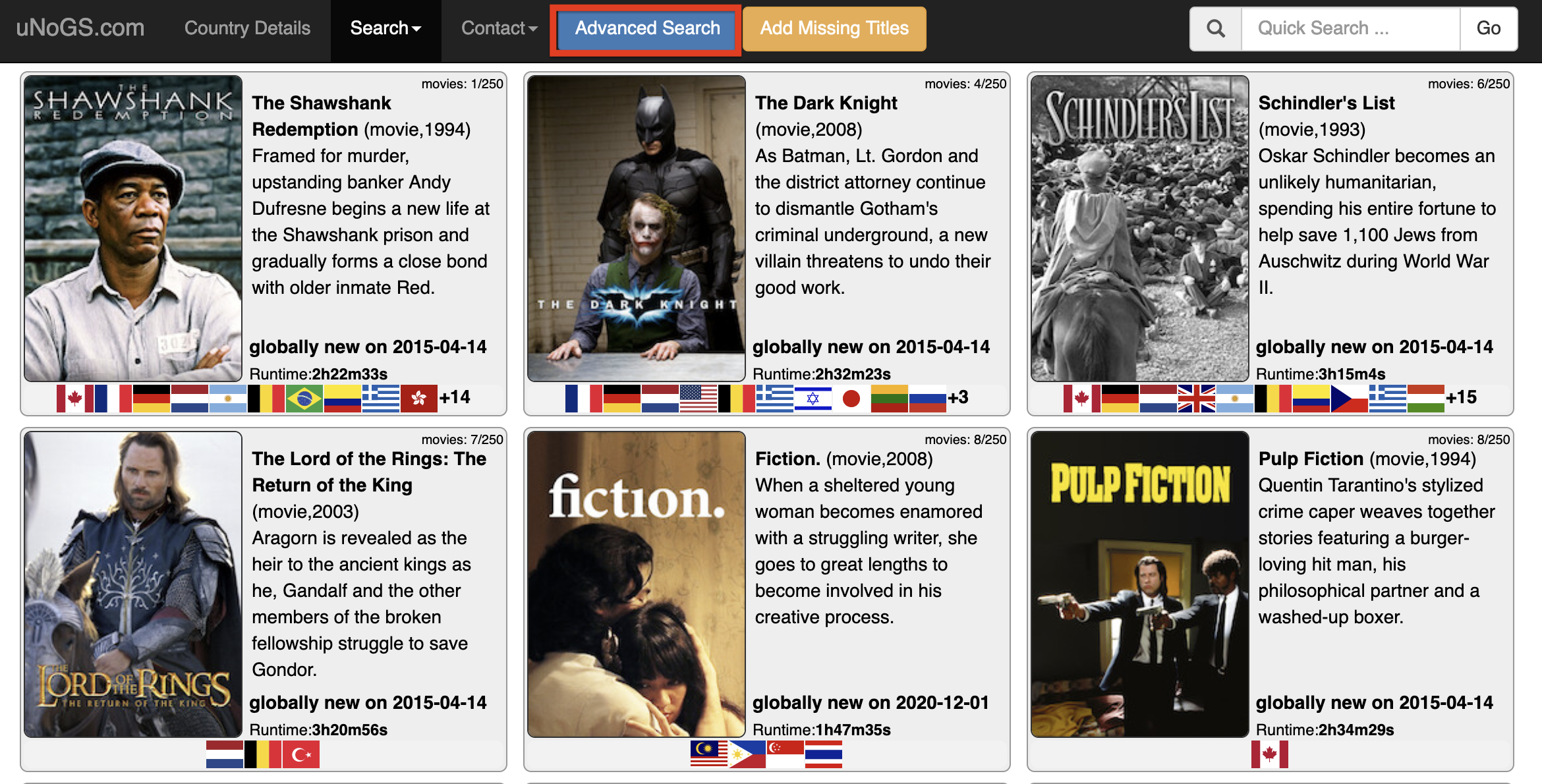This screenshot has height=784, width=1542.
Task: Click Canada flag under The Shawshank Redemption
Action: [x=74, y=398]
